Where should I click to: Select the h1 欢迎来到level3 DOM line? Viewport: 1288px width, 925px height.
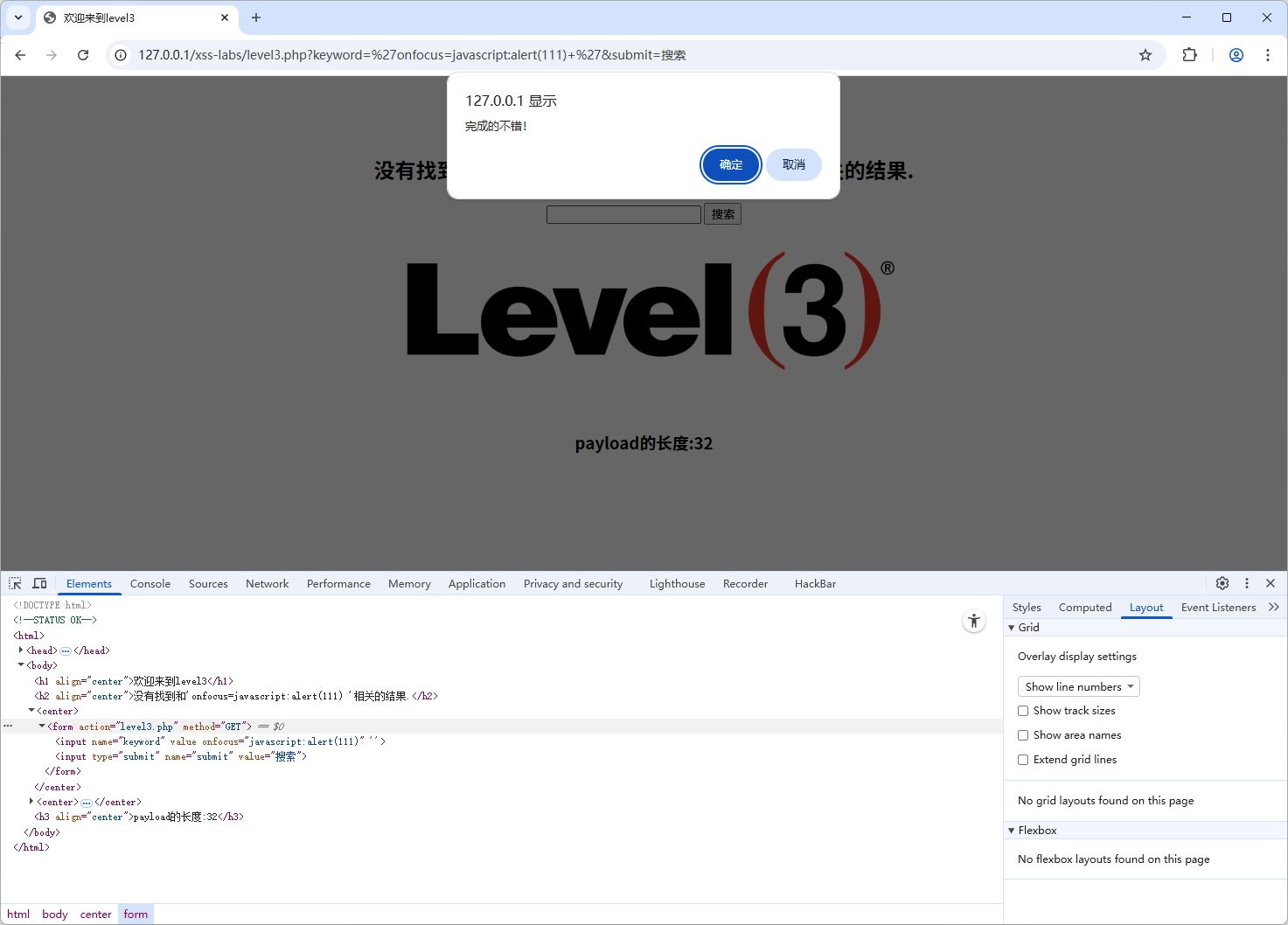click(x=134, y=681)
